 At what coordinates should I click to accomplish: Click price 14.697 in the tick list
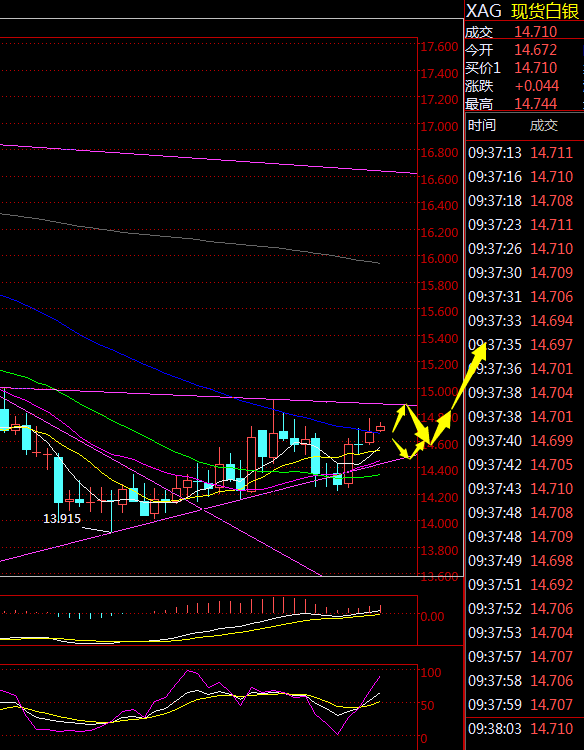[551, 345]
